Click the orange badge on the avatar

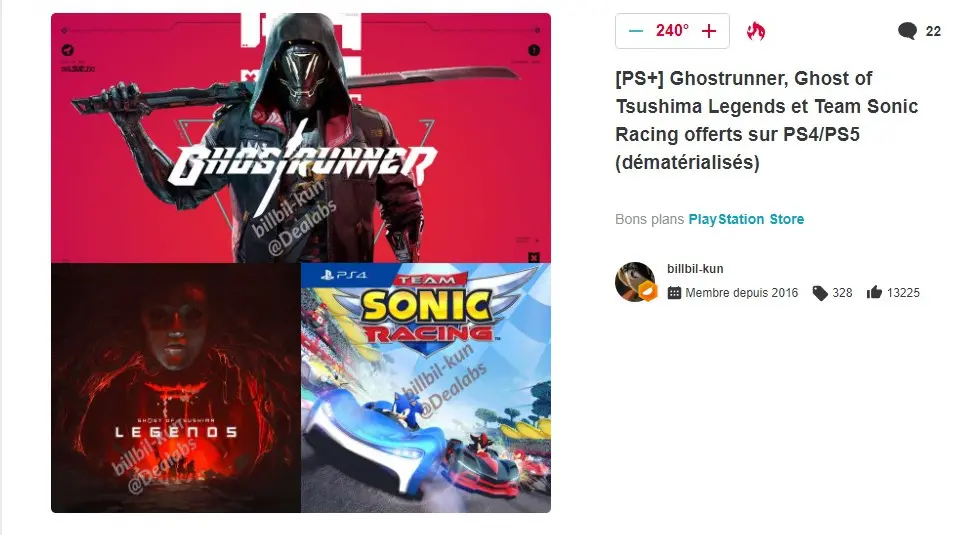648,292
